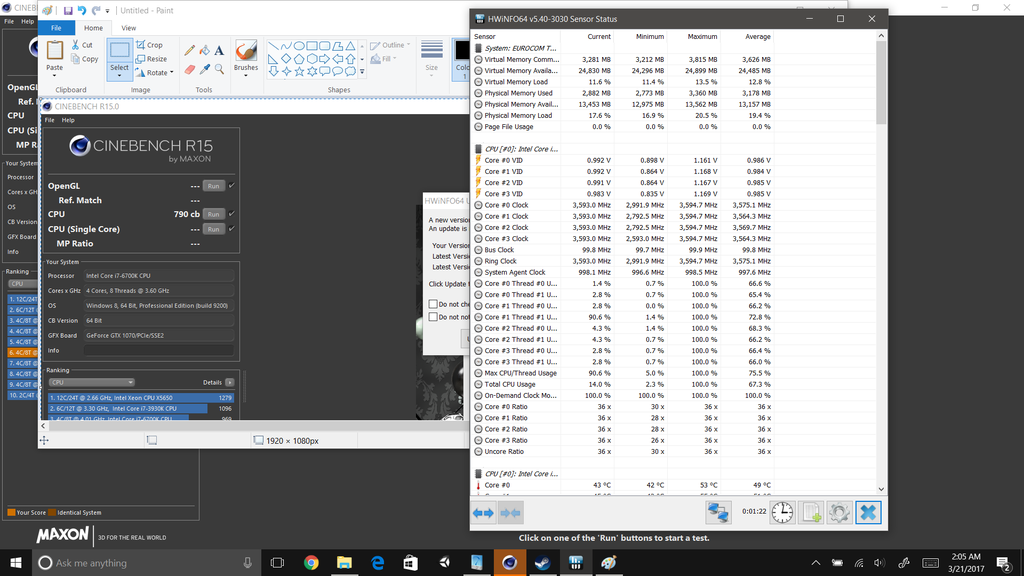Open the Resize dialog in Paint
This screenshot has width=1024, height=576.
point(152,59)
